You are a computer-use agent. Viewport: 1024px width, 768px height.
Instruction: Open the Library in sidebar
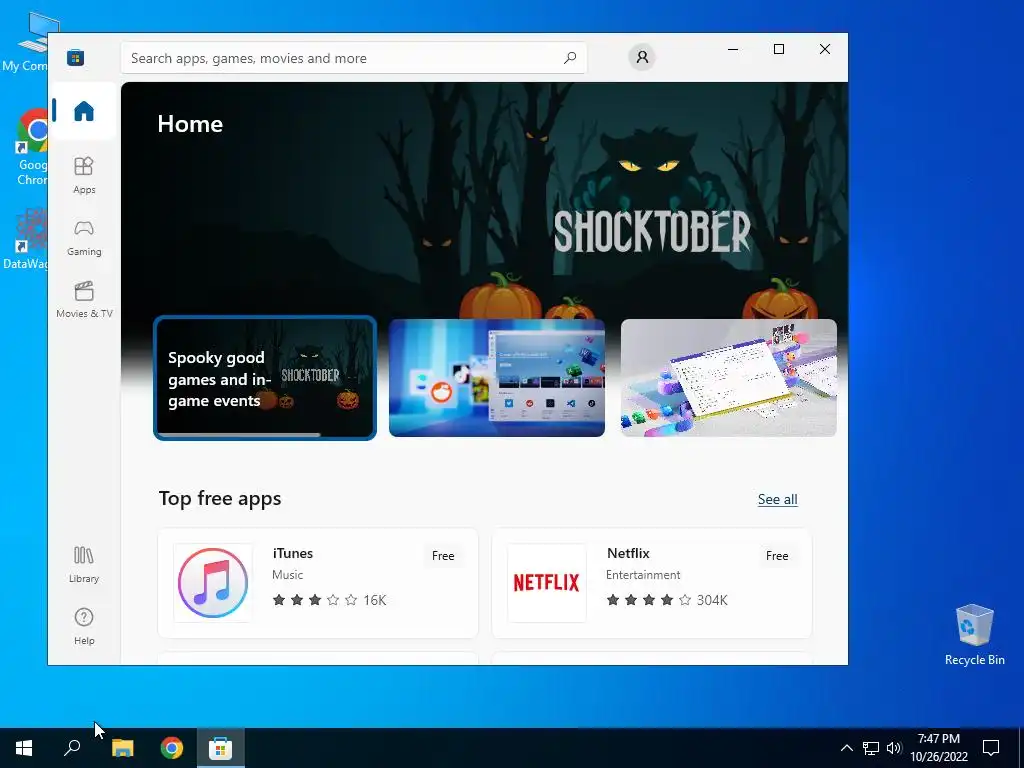click(84, 564)
